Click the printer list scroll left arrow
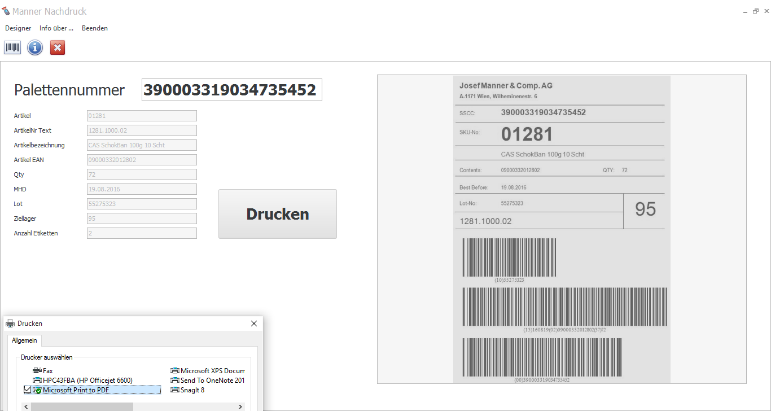The width and height of the screenshot is (771, 411). (27, 407)
